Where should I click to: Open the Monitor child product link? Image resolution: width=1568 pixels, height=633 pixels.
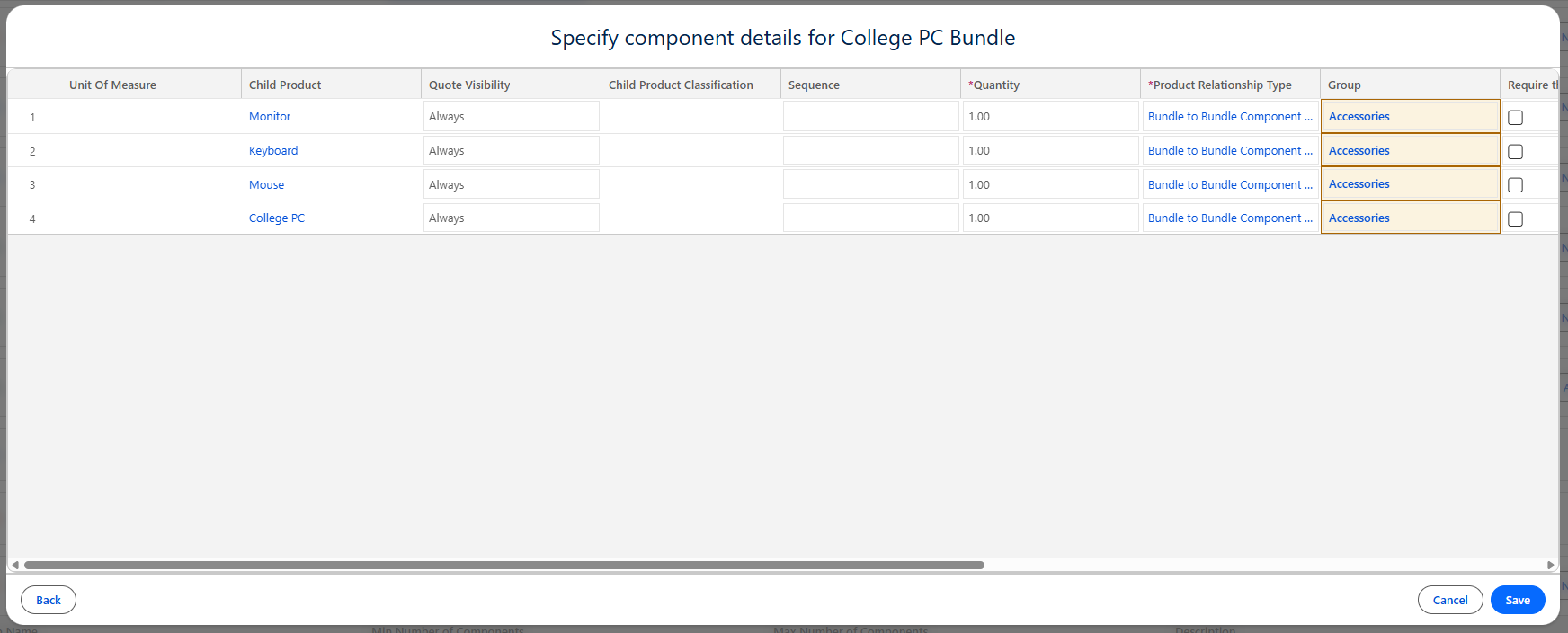270,117
